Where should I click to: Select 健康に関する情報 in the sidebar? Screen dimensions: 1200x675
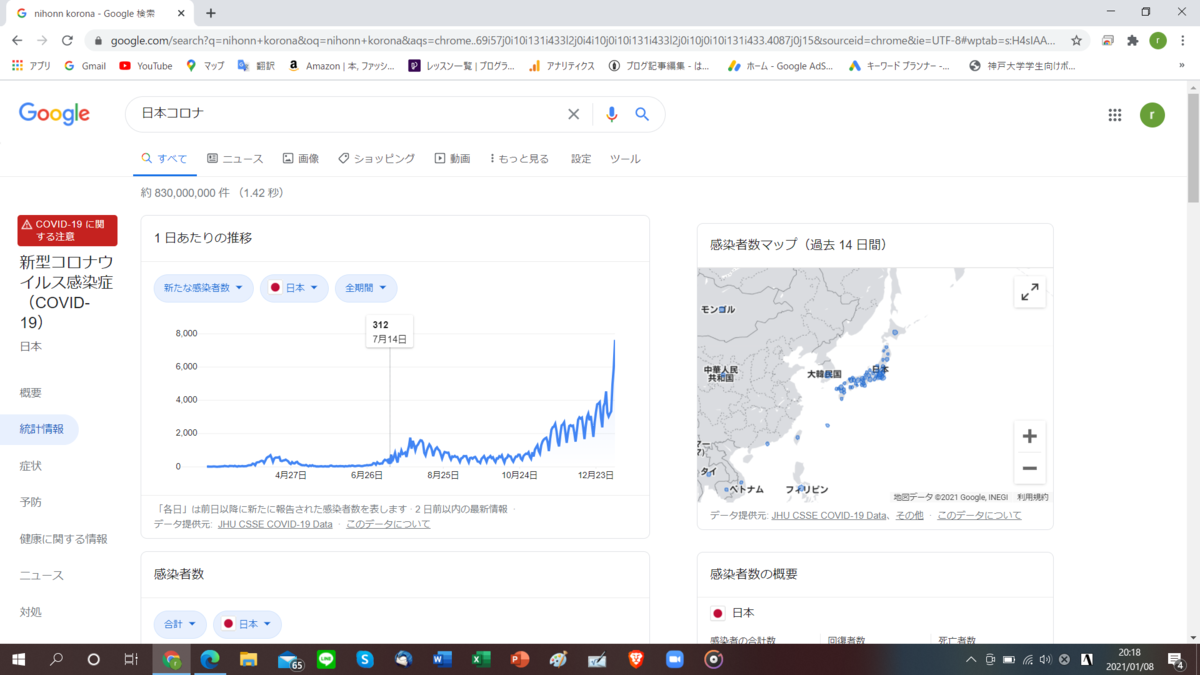63,539
